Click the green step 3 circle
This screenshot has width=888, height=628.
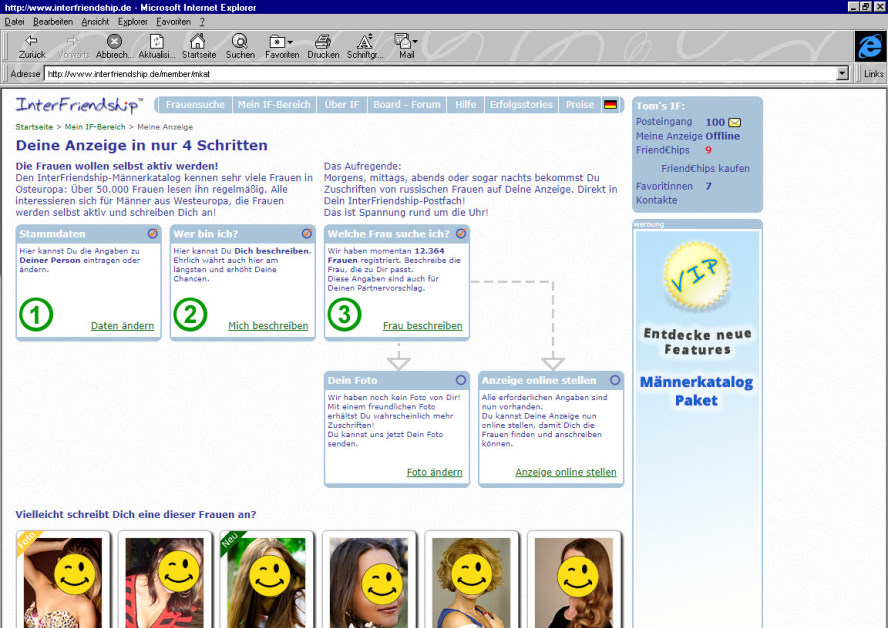coord(344,314)
